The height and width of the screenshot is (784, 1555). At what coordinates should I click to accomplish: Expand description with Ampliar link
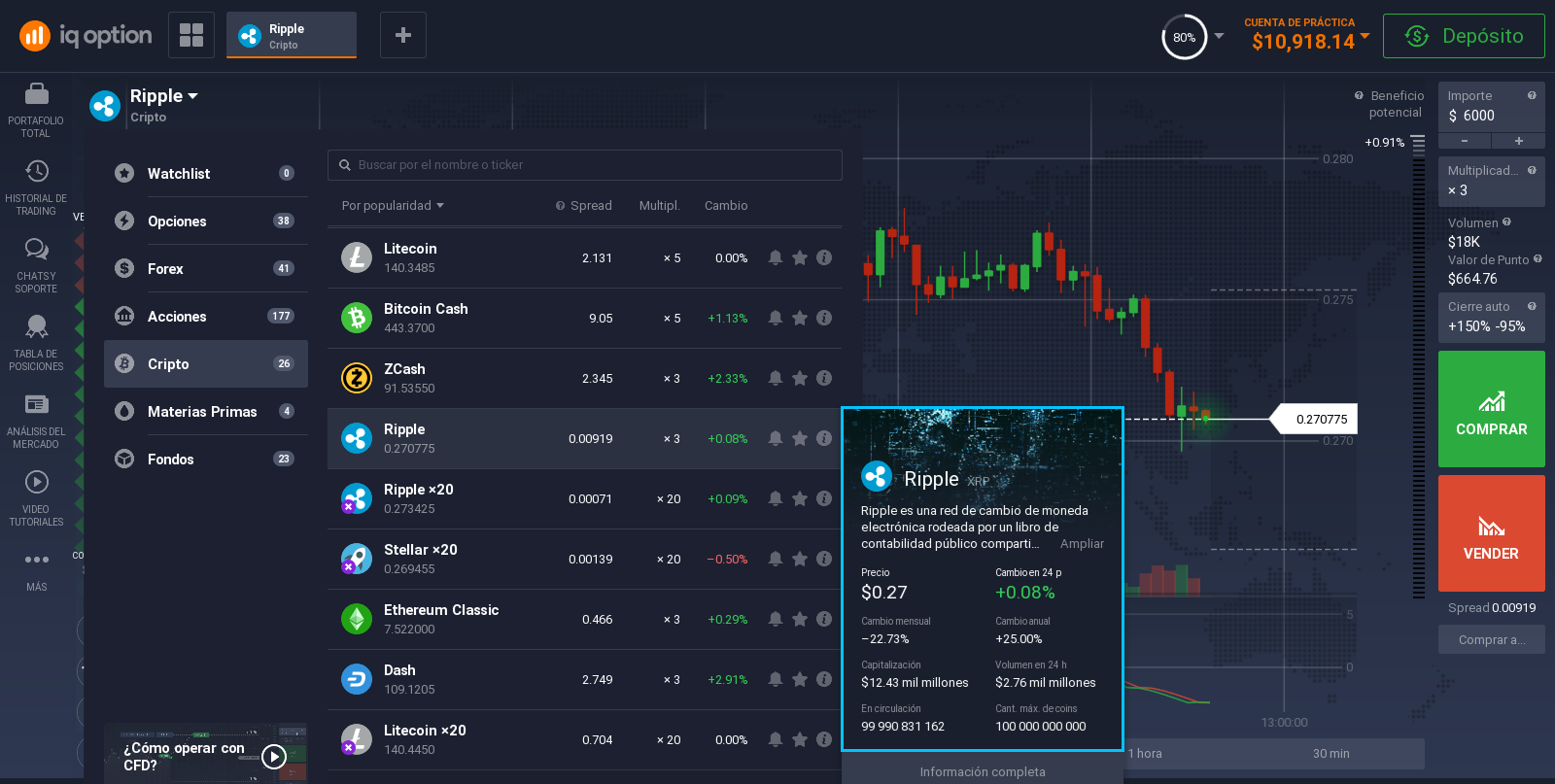click(x=1082, y=544)
